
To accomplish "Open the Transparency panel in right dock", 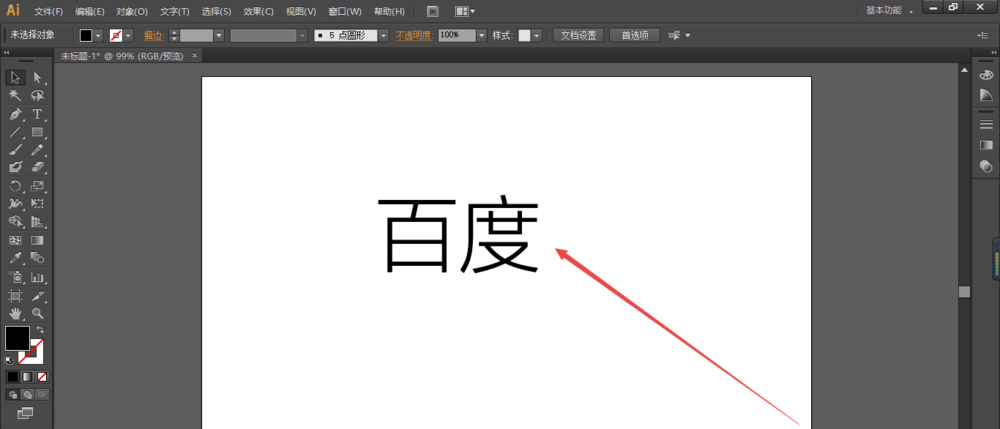I will coord(986,166).
